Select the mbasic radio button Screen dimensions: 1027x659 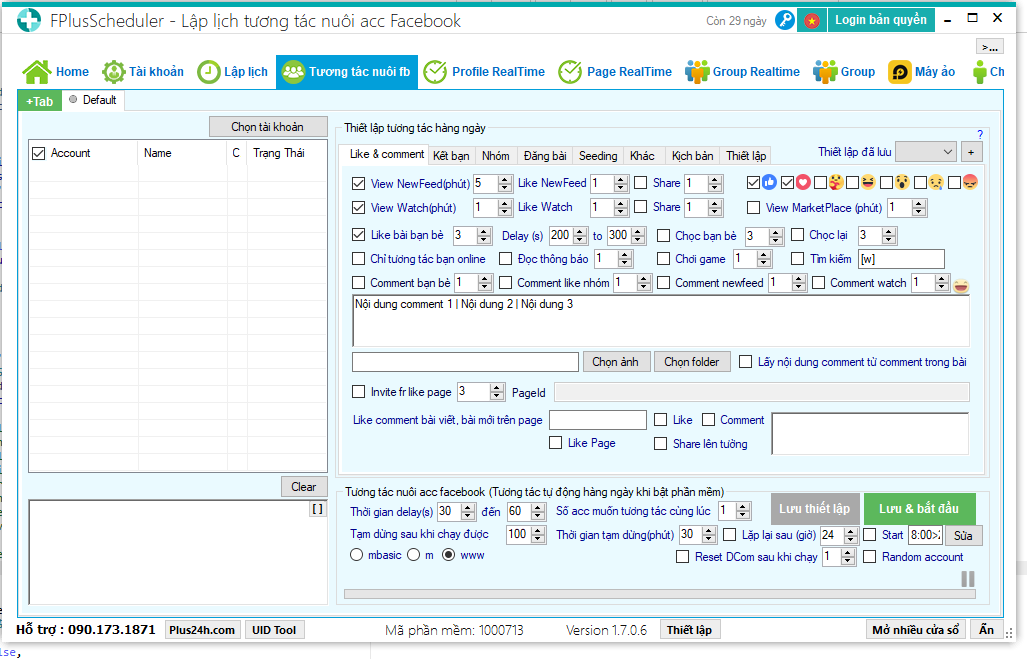[x=356, y=555]
